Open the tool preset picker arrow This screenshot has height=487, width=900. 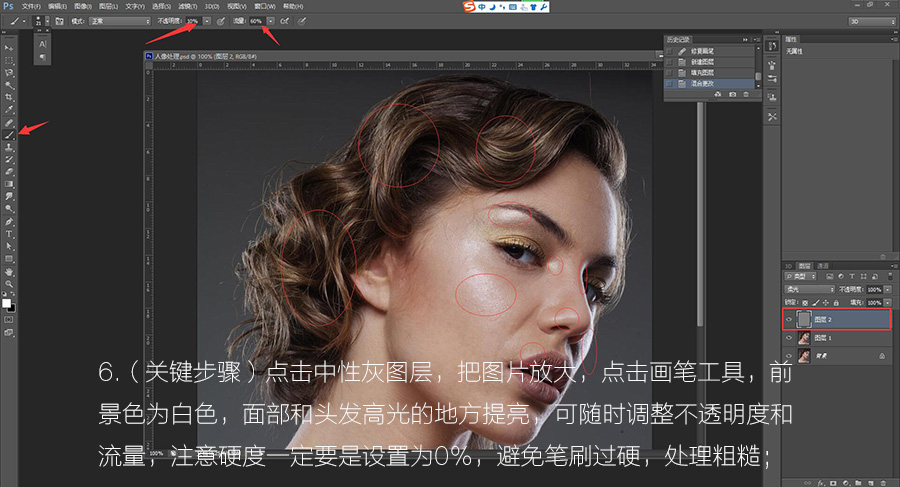(24, 21)
